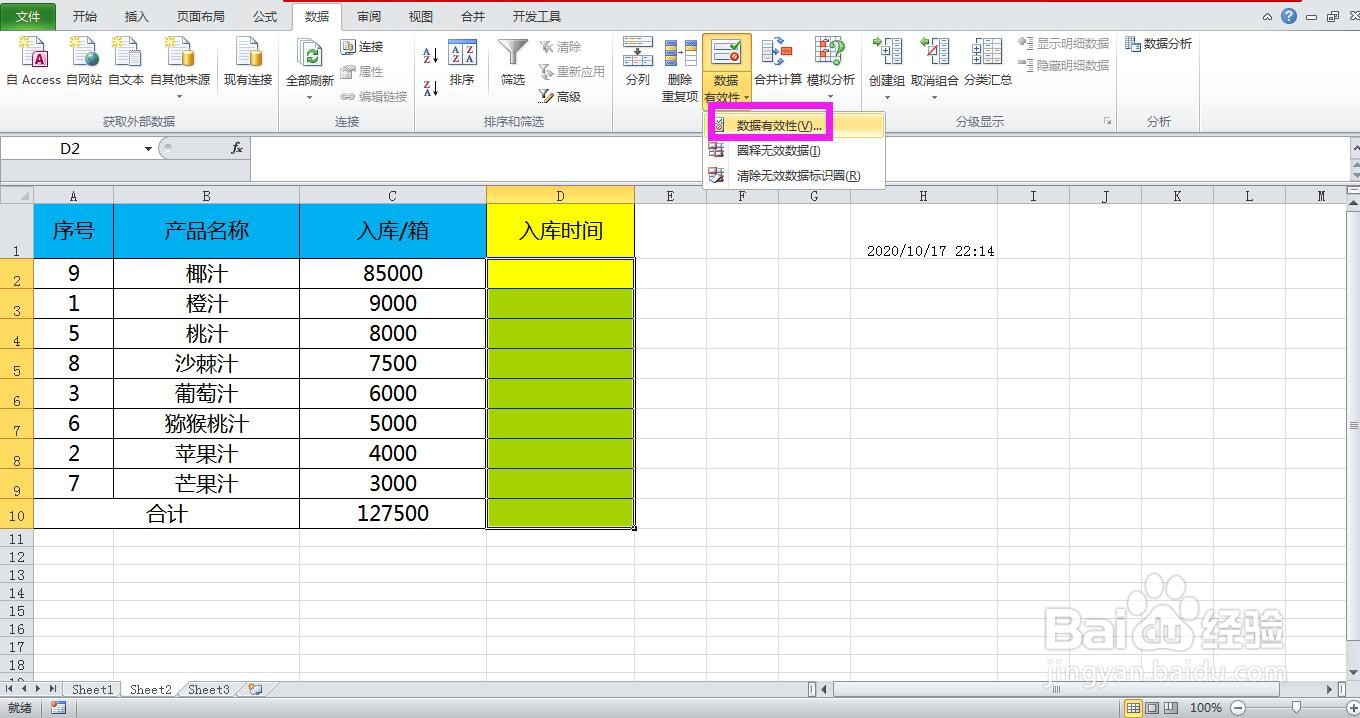Click the Select All corner button
This screenshot has width=1360, height=718.
pyautogui.click(x=17, y=195)
